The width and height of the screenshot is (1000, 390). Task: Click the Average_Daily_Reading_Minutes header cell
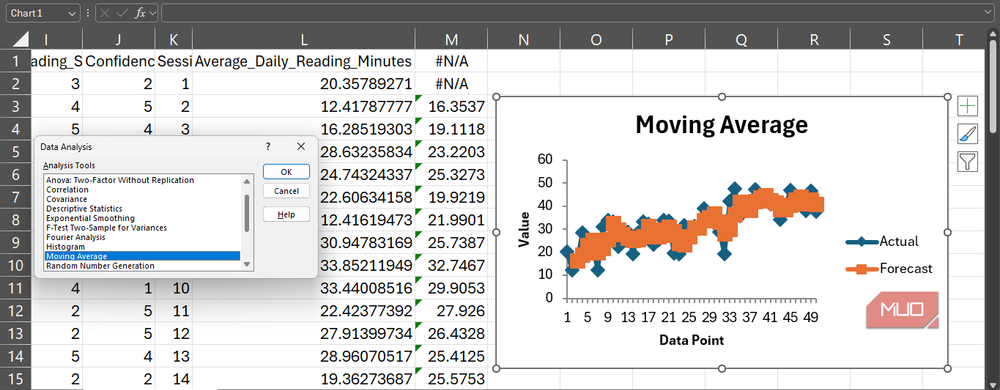[x=304, y=61]
